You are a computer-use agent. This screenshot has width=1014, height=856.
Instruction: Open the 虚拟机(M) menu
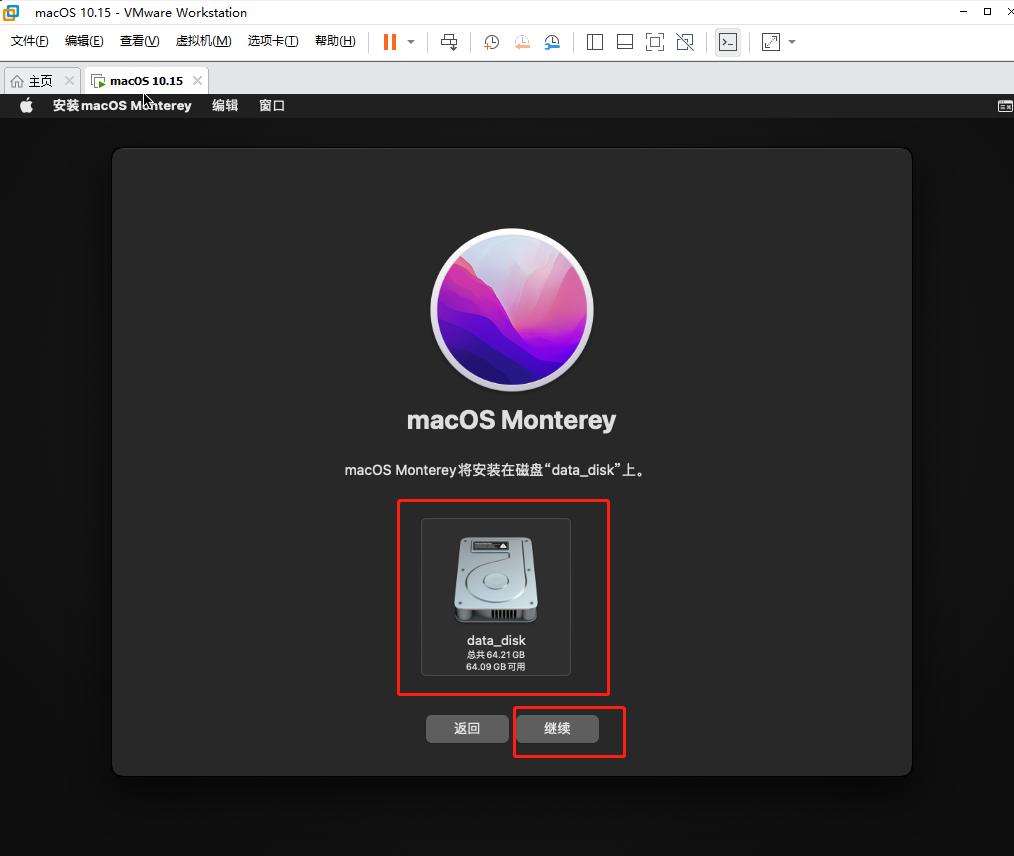(204, 41)
